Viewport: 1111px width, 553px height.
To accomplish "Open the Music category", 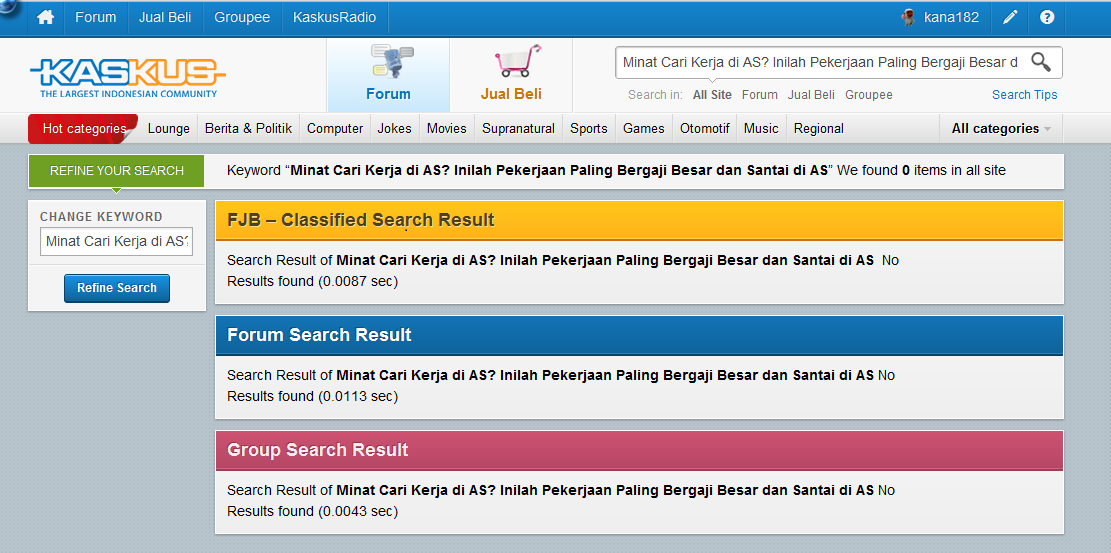I will point(762,128).
